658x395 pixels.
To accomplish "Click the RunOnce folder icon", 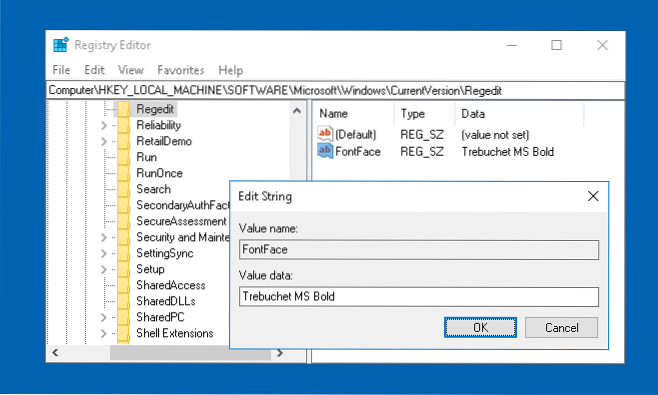I will (123, 173).
